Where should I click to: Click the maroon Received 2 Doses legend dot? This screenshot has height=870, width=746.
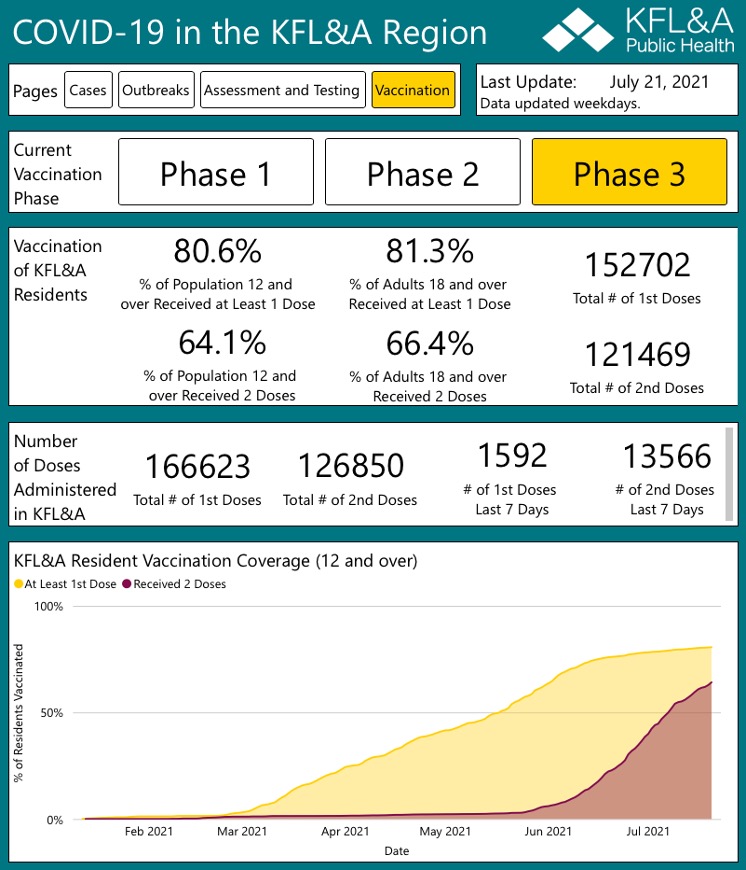tap(127, 584)
